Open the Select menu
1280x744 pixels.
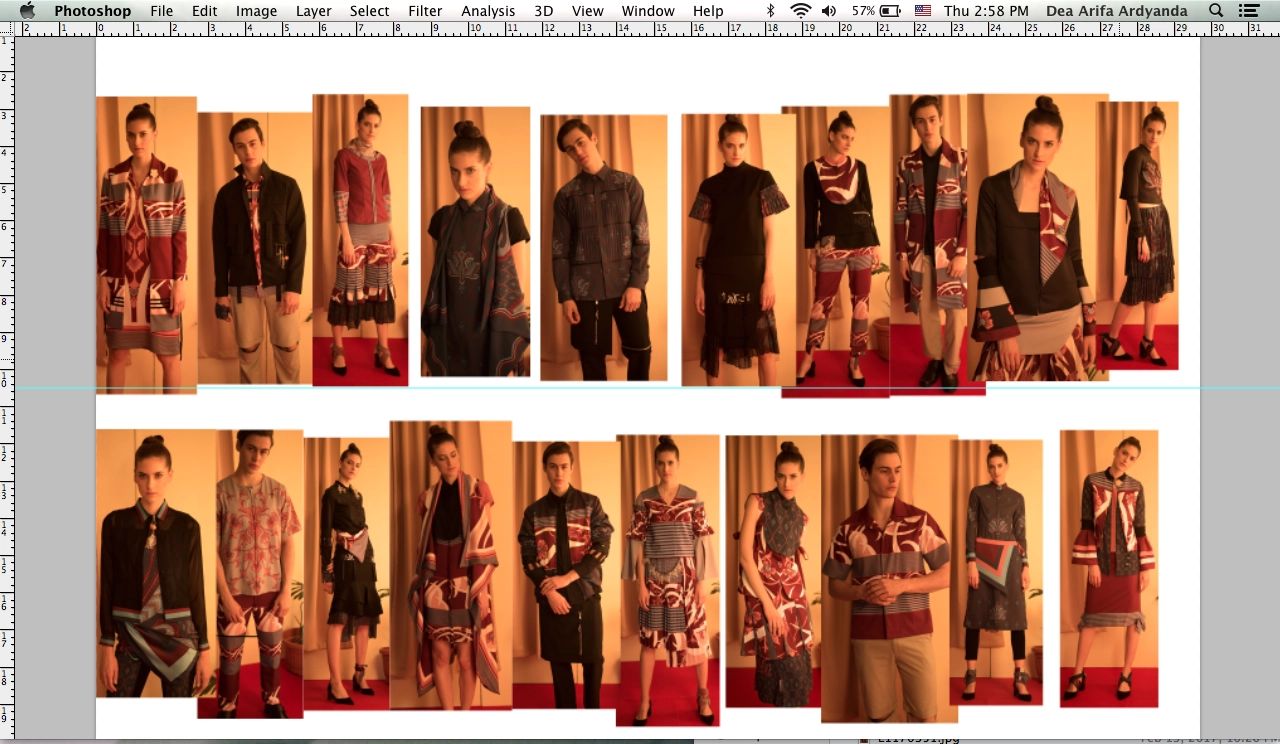(x=369, y=11)
